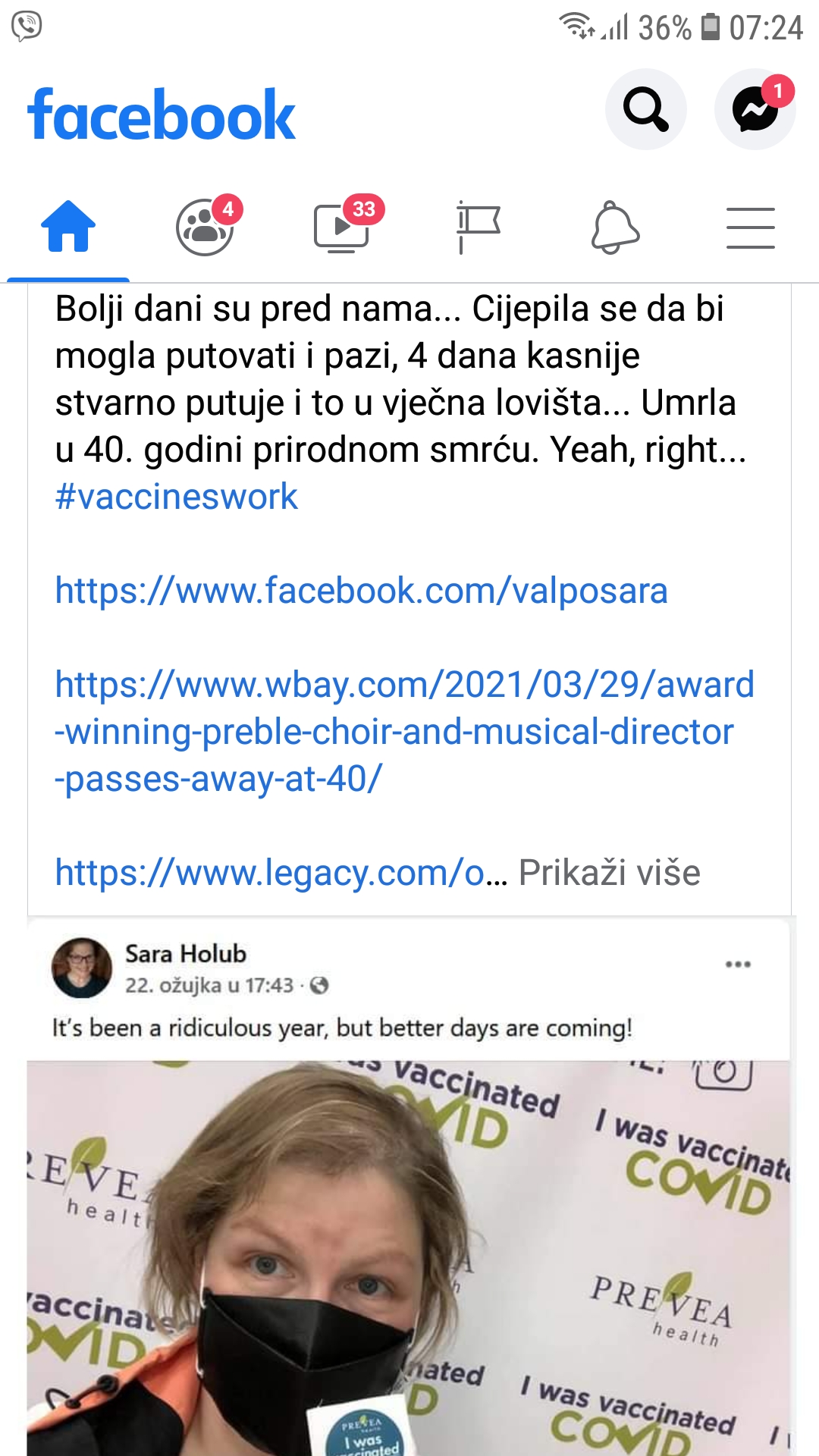Open the Facebook search icon
This screenshot has height=1456, width=819.
[x=646, y=109]
